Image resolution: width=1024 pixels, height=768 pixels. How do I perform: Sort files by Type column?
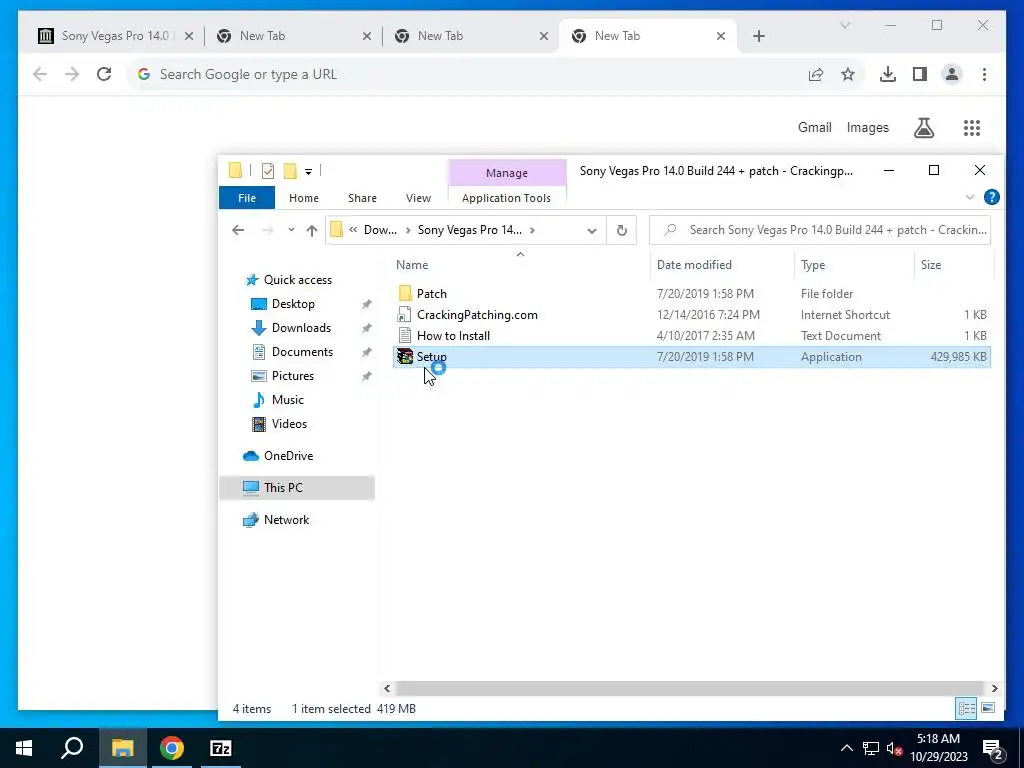(813, 264)
